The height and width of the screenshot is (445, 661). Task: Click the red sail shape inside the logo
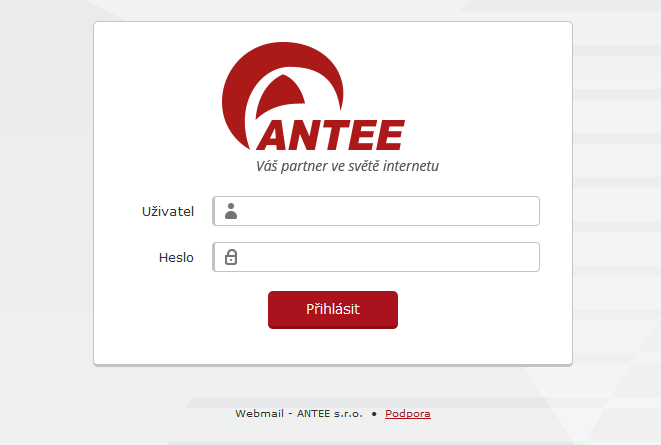coord(279,95)
